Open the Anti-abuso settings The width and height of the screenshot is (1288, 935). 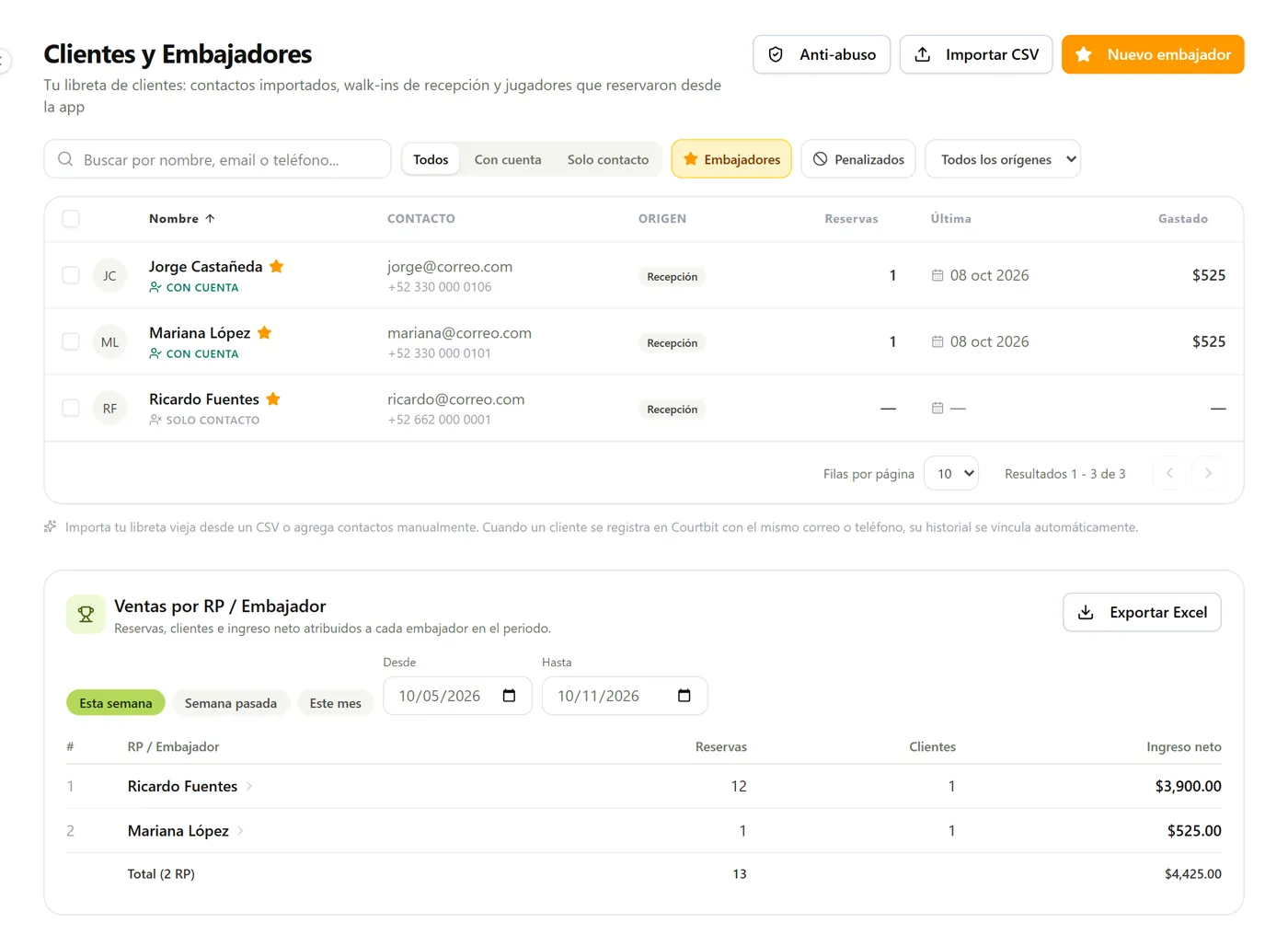822,54
